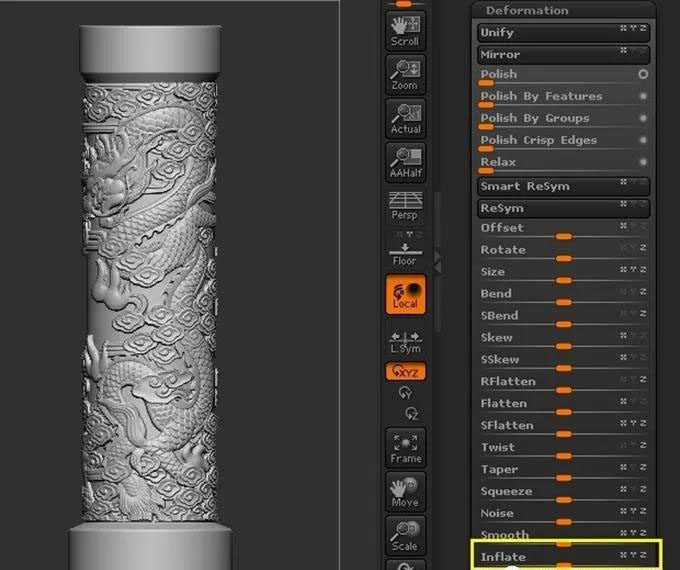Click the Squeeze slider handle
Screen dimensions: 680x570
pos(564,500)
